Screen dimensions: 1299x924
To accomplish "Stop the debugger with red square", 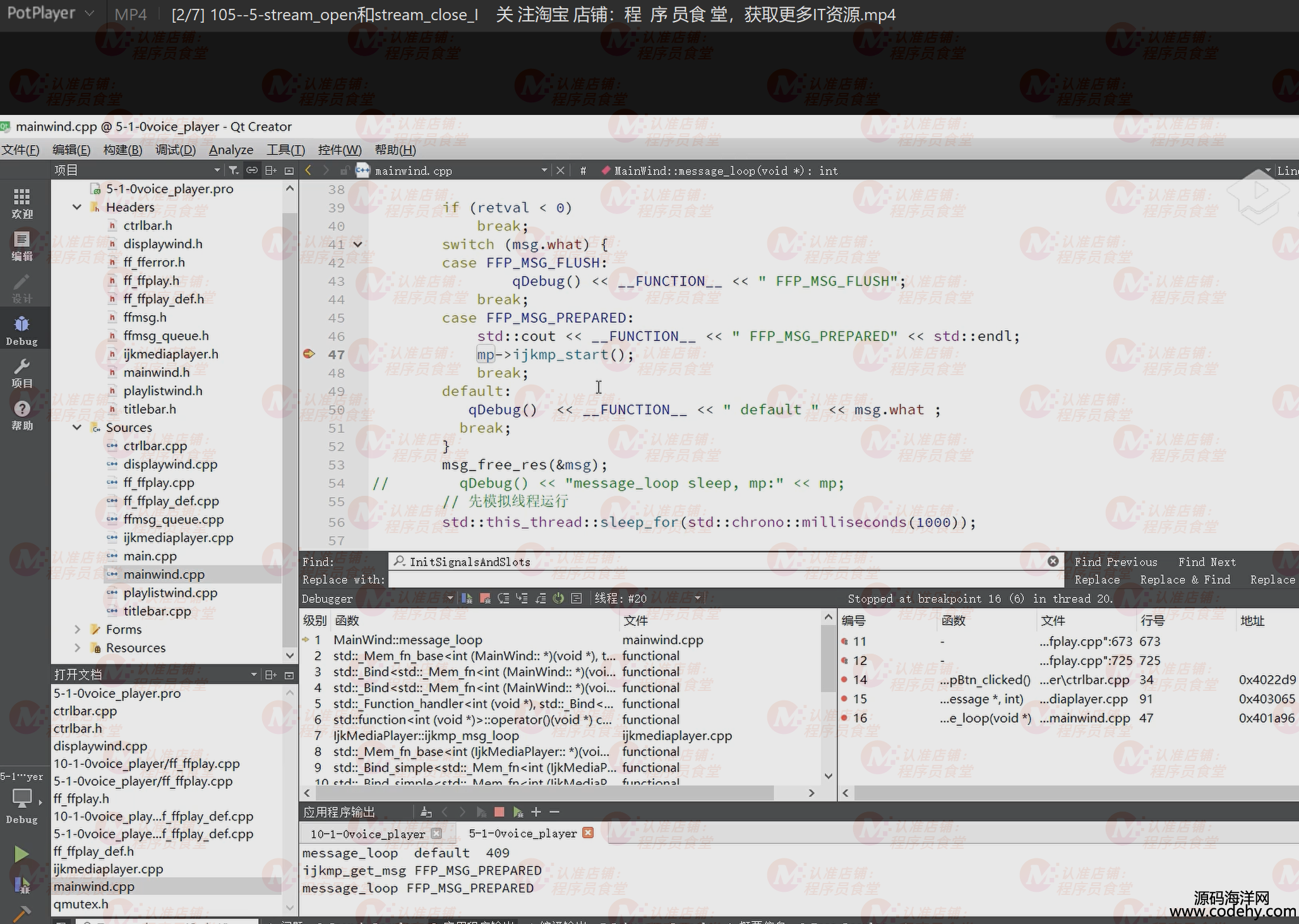I will (x=485, y=598).
